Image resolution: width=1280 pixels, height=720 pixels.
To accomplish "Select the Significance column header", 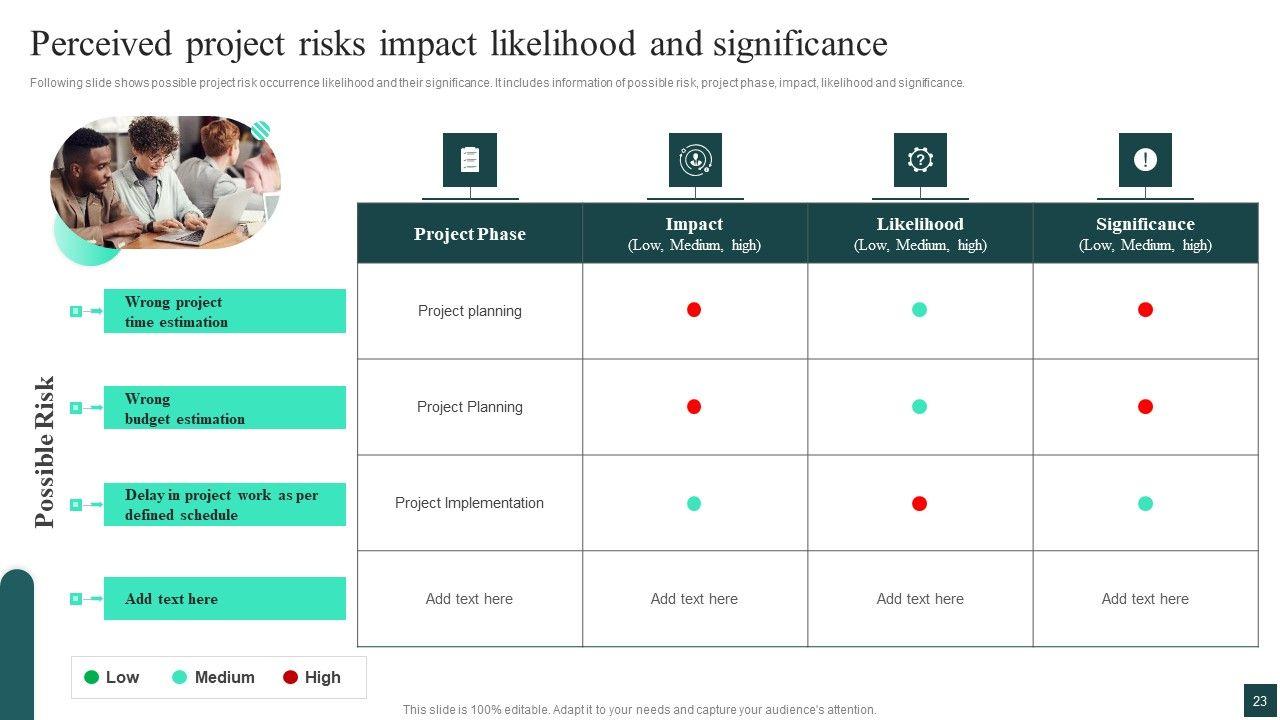I will tap(1145, 234).
